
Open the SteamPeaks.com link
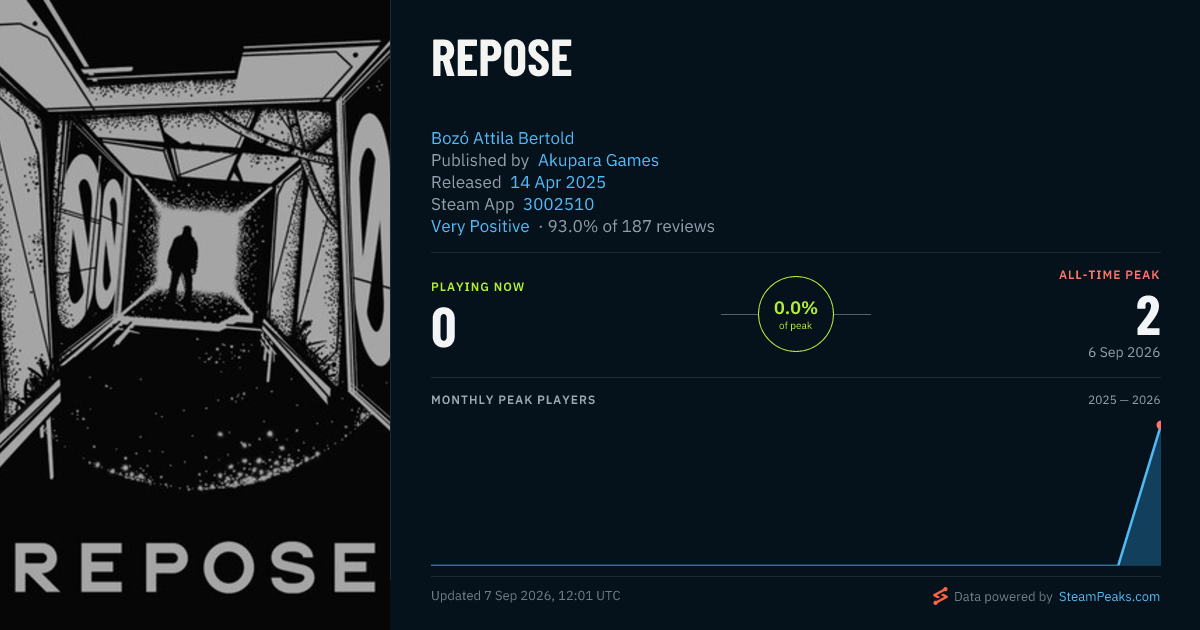pyautogui.click(x=1109, y=597)
